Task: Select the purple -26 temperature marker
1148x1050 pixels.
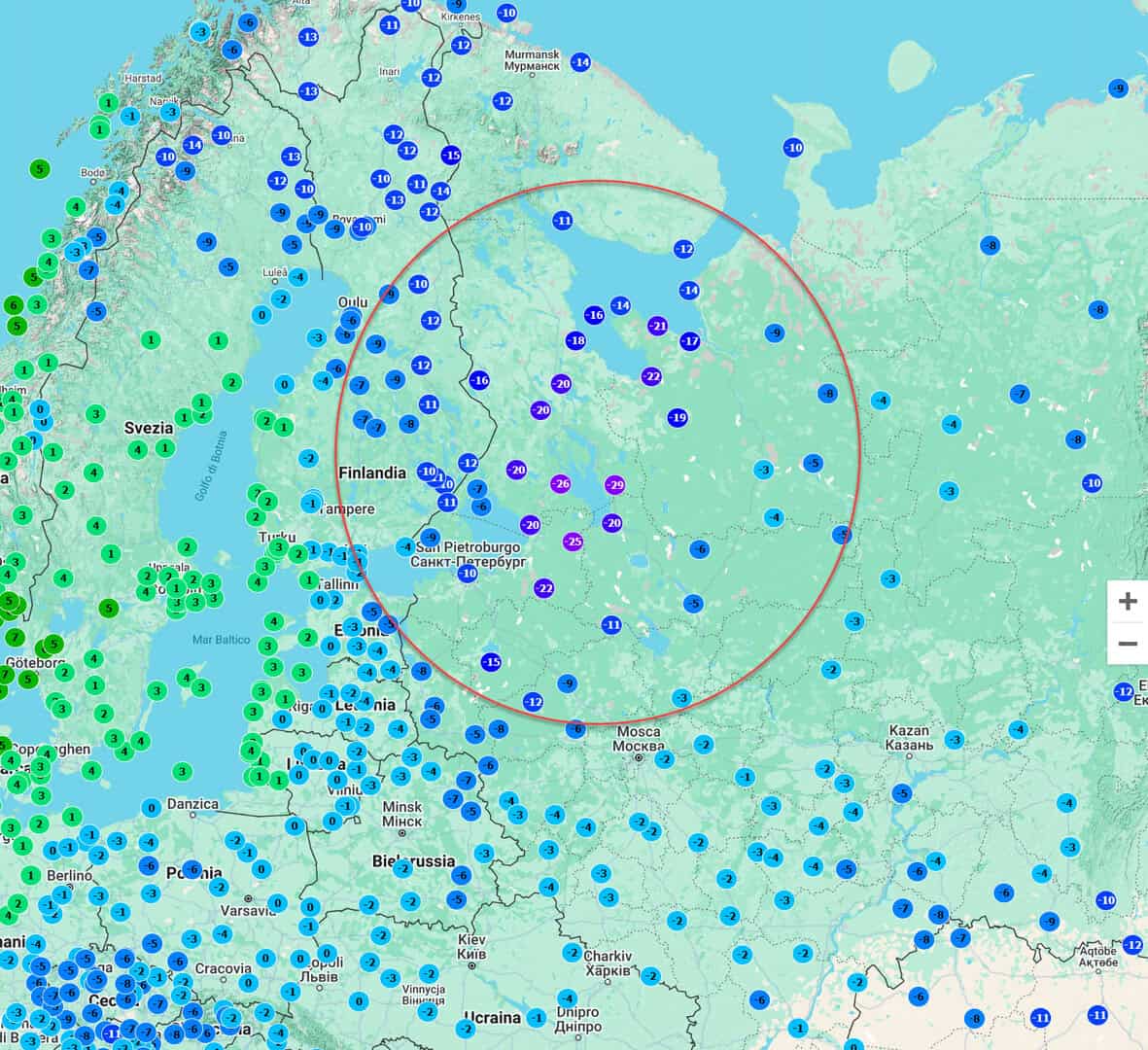Action: pos(561,483)
